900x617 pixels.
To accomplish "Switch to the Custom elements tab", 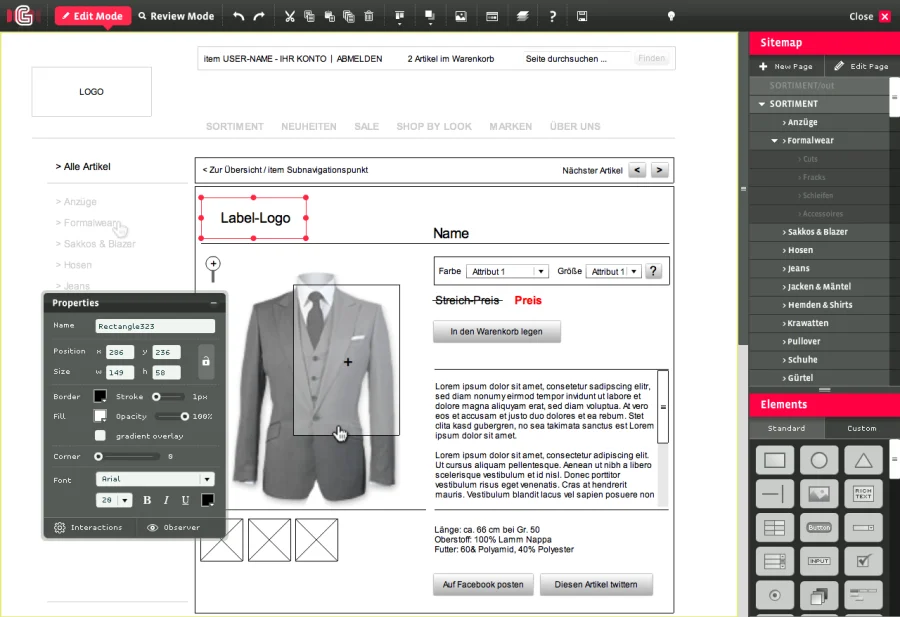I will [x=861, y=429].
